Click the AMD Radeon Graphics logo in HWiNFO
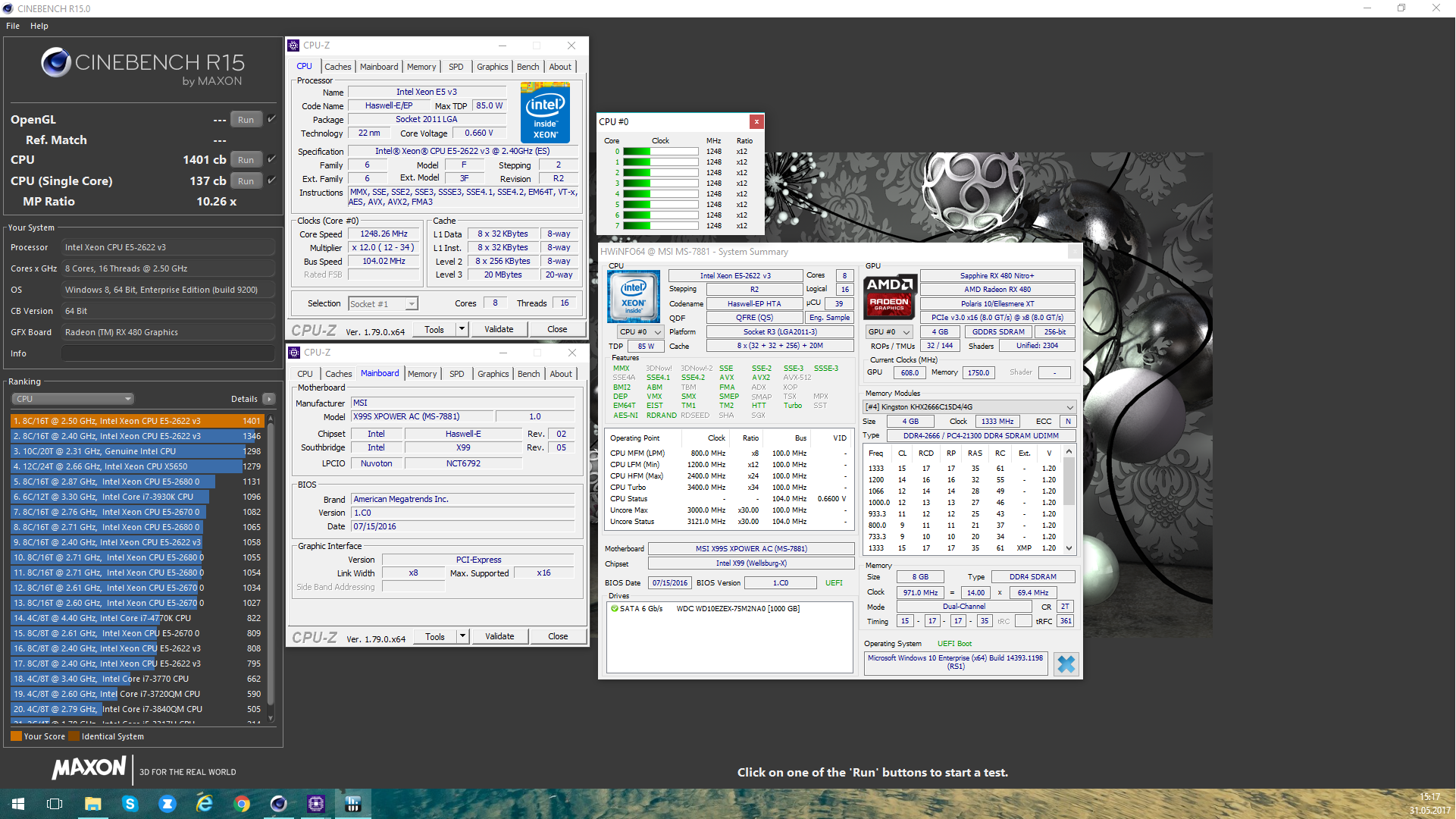 tap(890, 297)
